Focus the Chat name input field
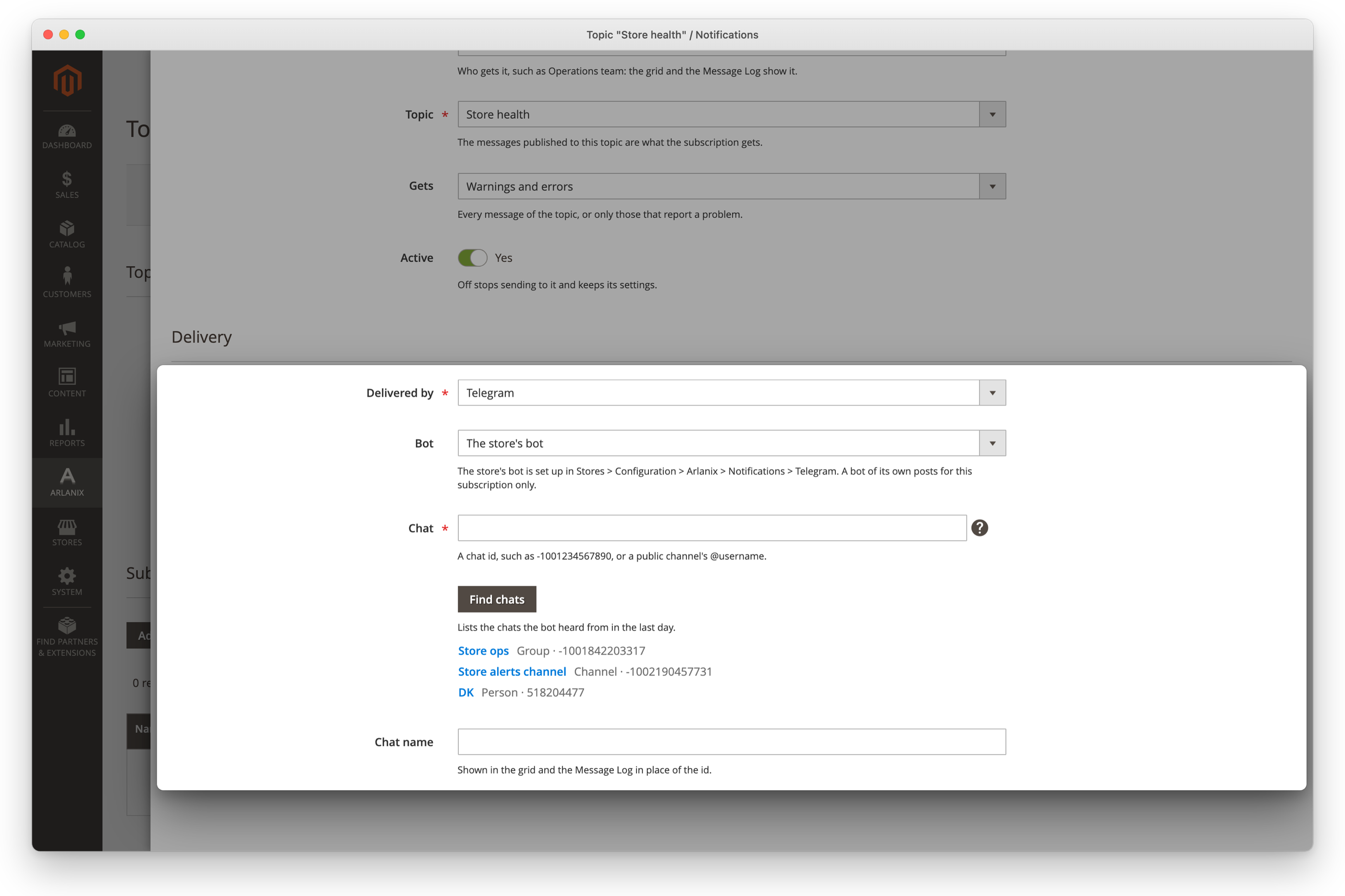Image resolution: width=1345 pixels, height=896 pixels. coord(732,742)
